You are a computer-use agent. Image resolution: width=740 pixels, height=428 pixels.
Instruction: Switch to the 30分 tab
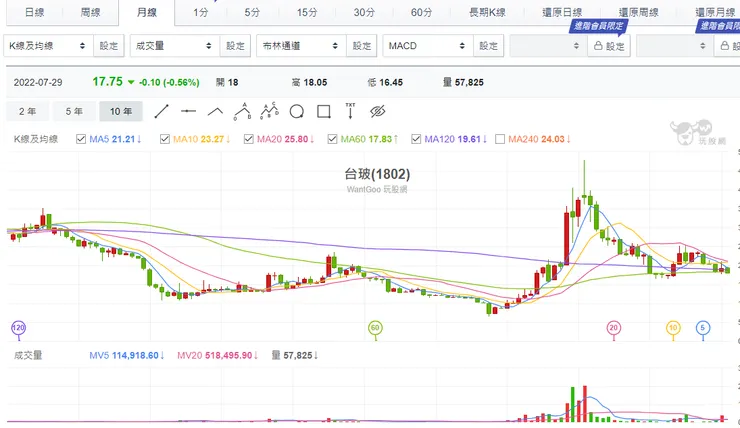pos(364,12)
